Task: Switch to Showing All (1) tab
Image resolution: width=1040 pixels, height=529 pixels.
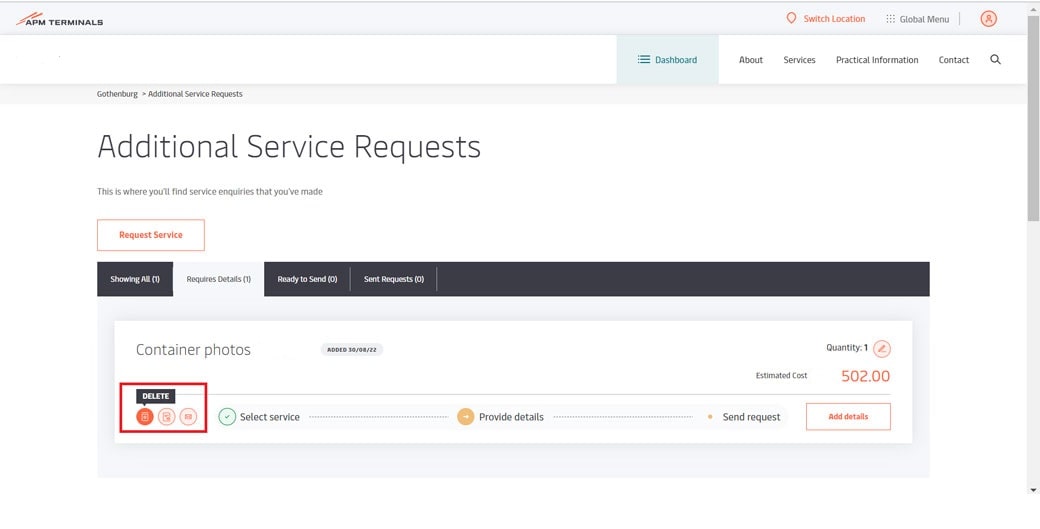Action: (135, 279)
